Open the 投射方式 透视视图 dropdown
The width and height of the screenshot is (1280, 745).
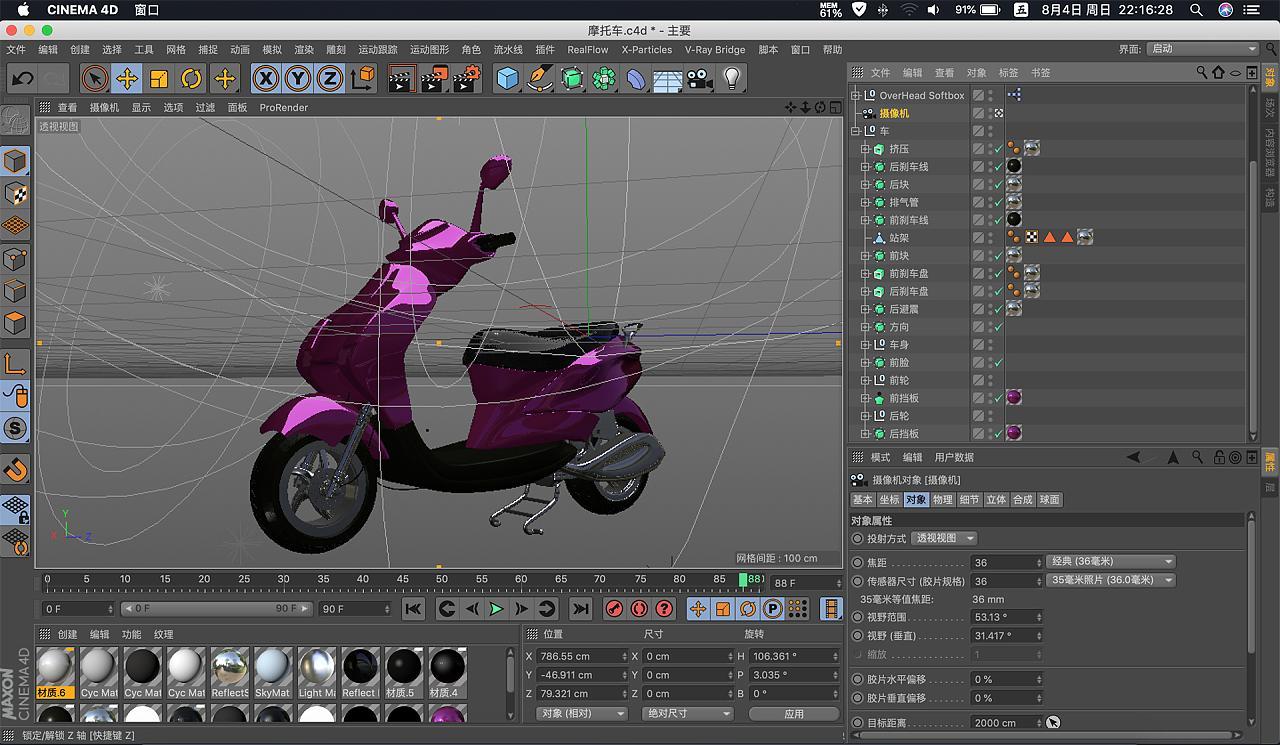click(x=945, y=538)
